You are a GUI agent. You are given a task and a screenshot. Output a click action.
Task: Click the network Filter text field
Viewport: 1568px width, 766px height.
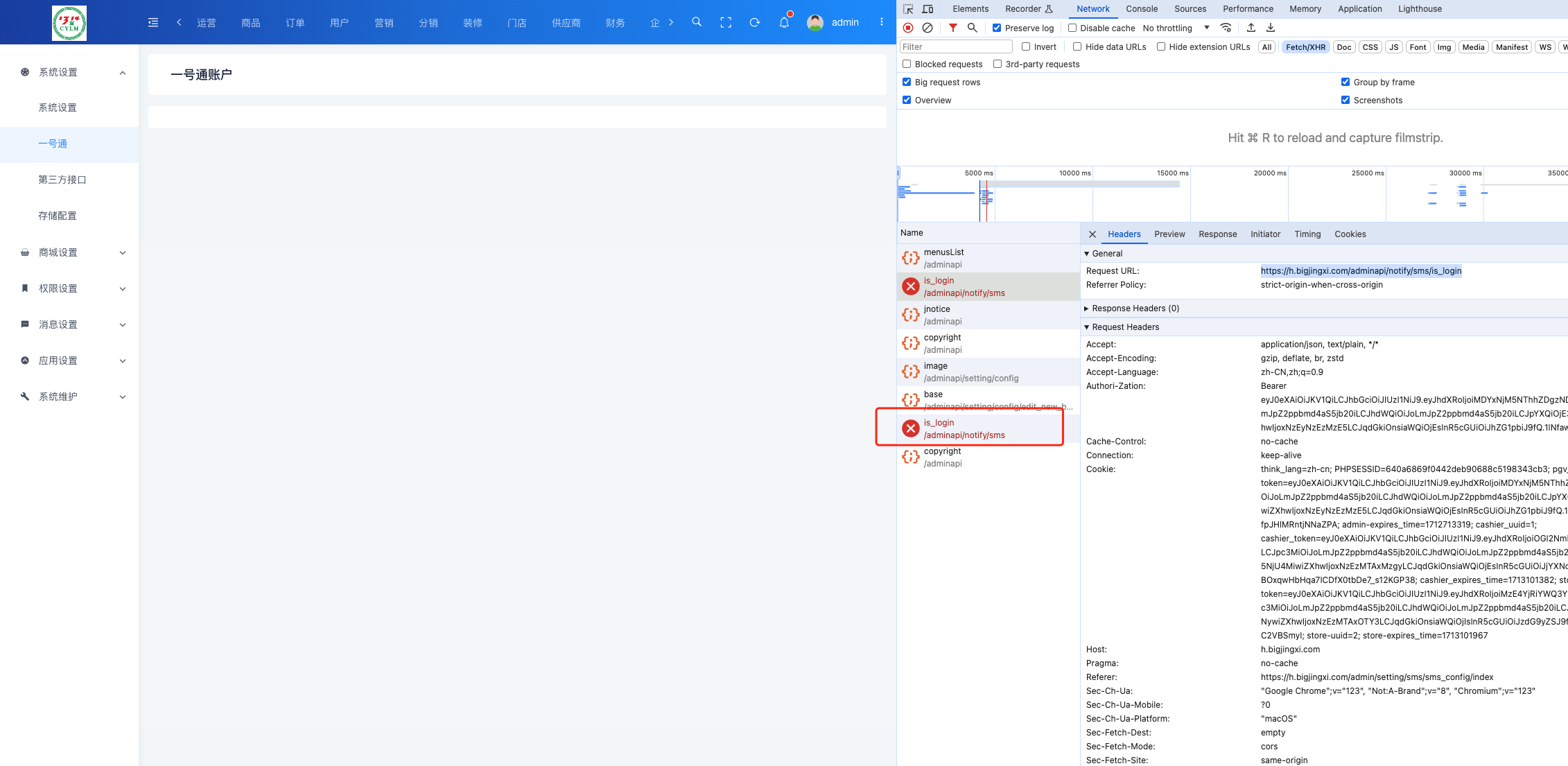tap(956, 46)
